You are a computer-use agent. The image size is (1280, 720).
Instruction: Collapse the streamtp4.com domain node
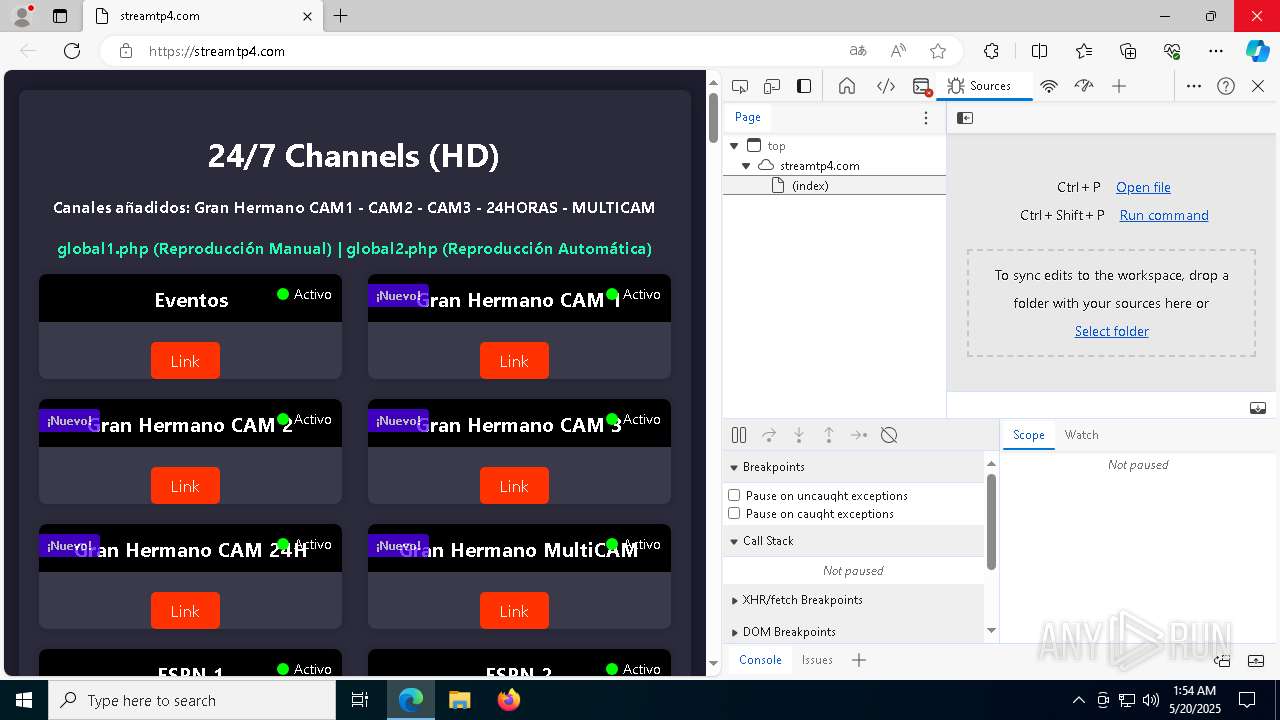746,166
